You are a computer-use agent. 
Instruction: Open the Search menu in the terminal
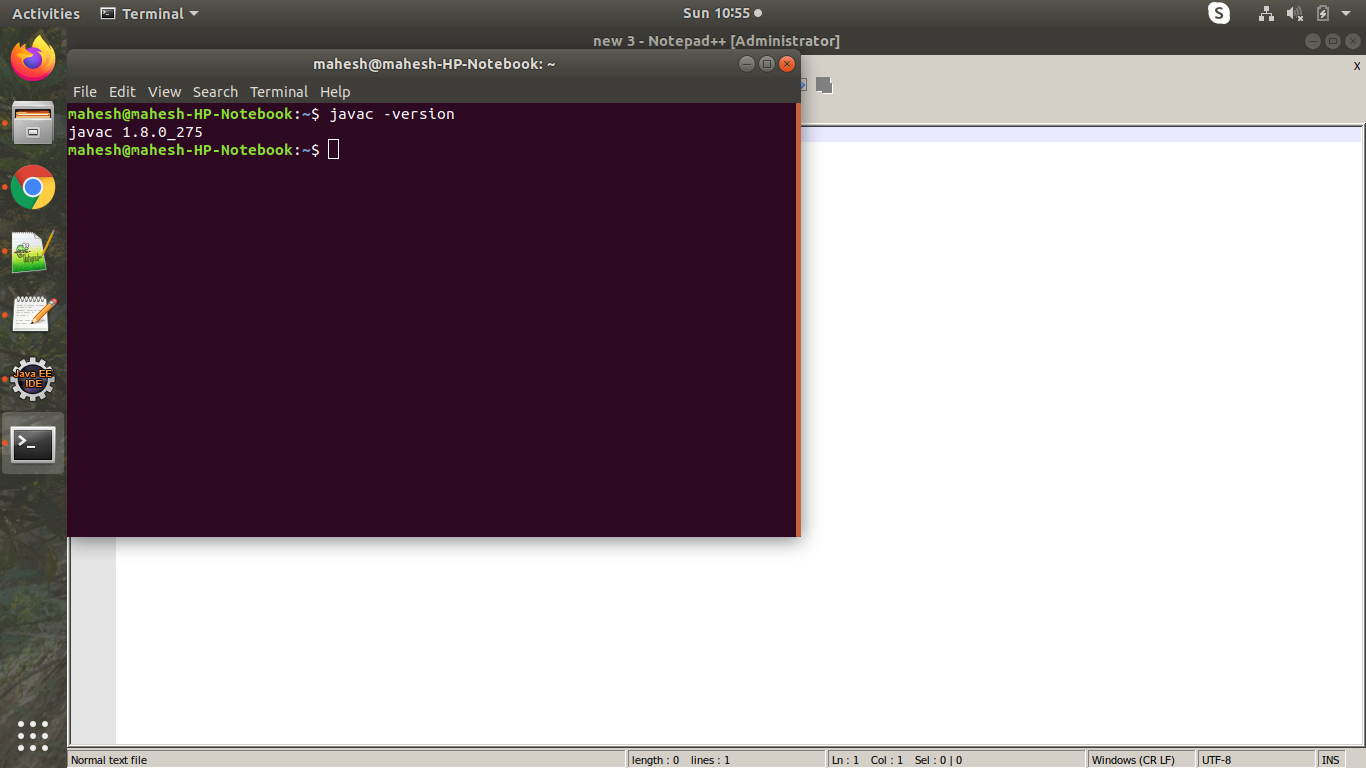click(215, 91)
